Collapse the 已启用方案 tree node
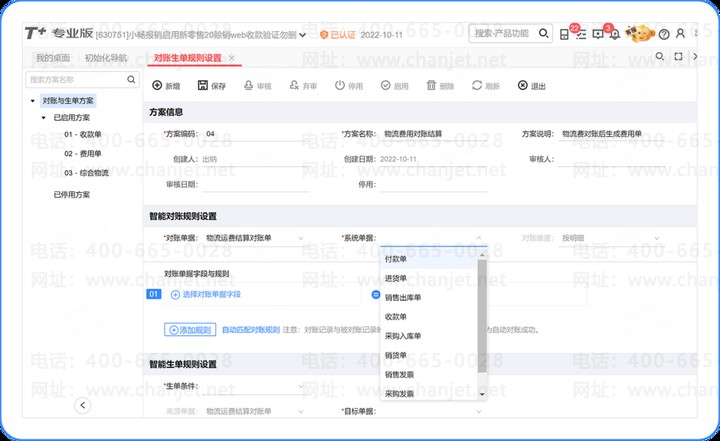 tap(44, 118)
